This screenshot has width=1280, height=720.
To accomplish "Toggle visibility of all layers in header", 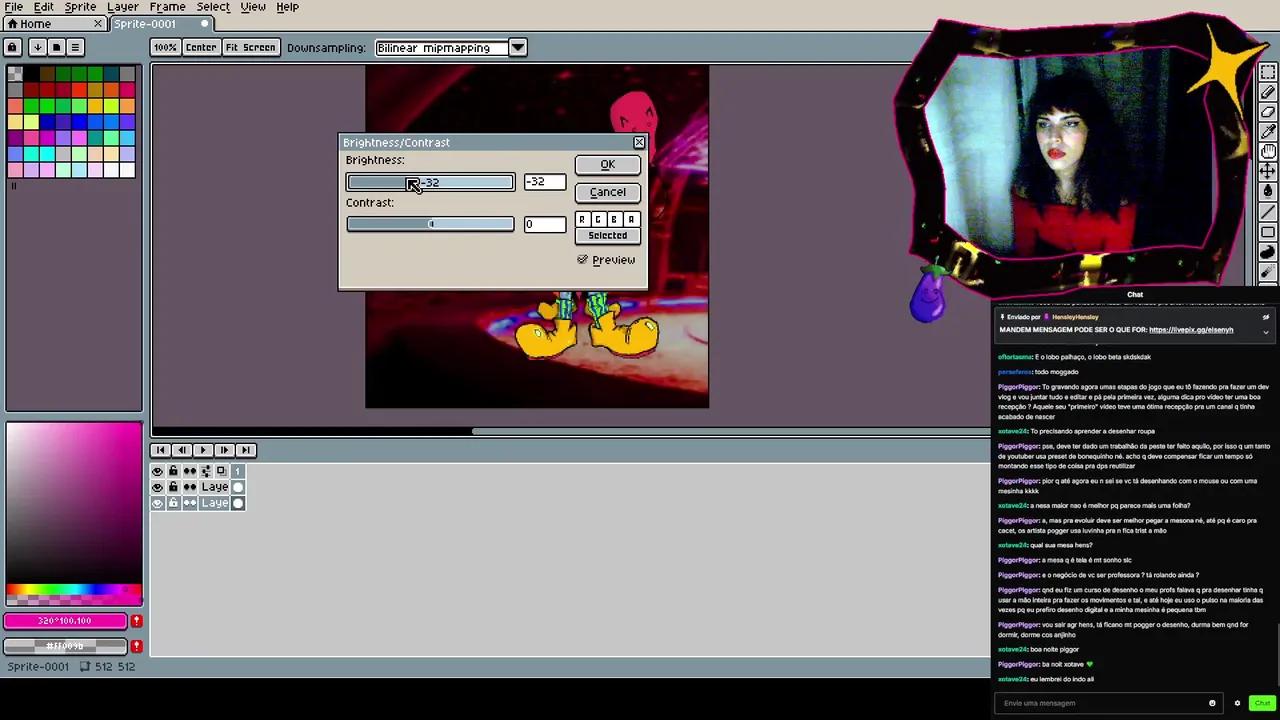I will (157, 471).
